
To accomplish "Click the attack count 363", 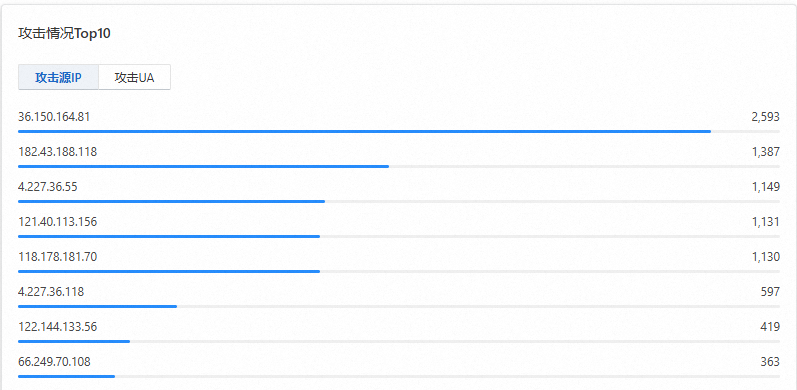I will click(x=770, y=362).
